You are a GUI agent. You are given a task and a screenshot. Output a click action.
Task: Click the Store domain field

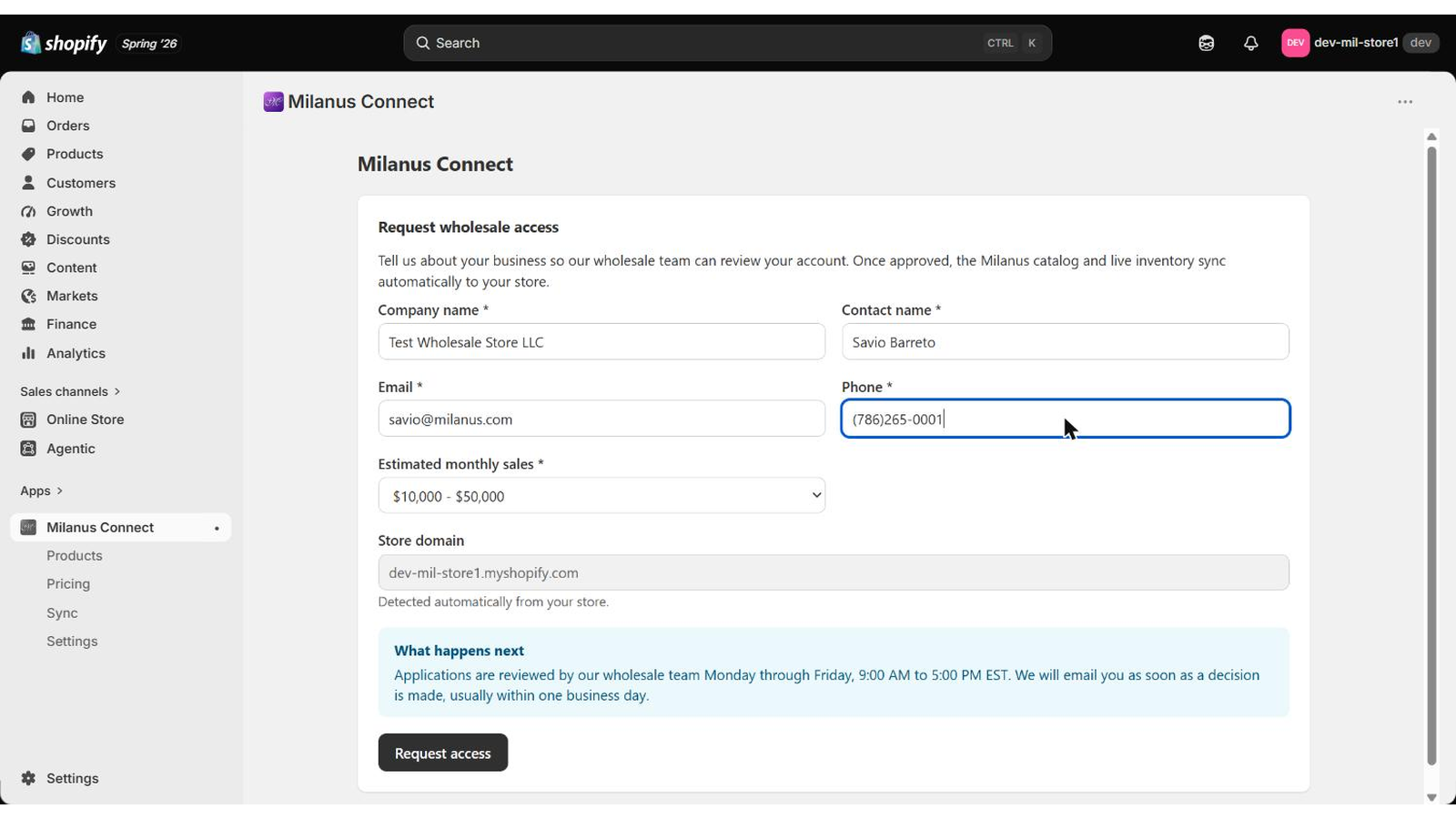834,572
